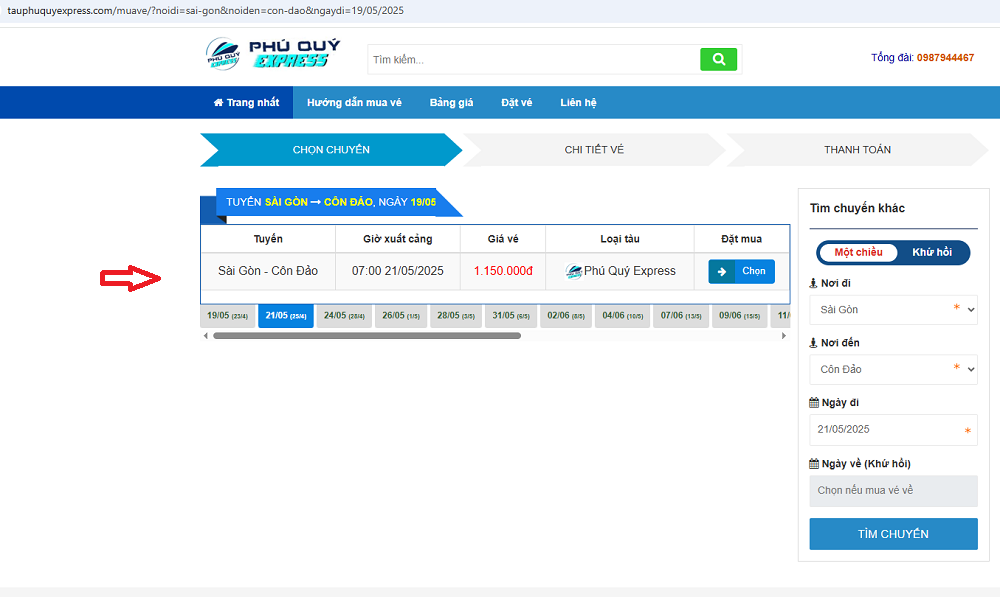Open the Bảng giá menu item

(452, 103)
